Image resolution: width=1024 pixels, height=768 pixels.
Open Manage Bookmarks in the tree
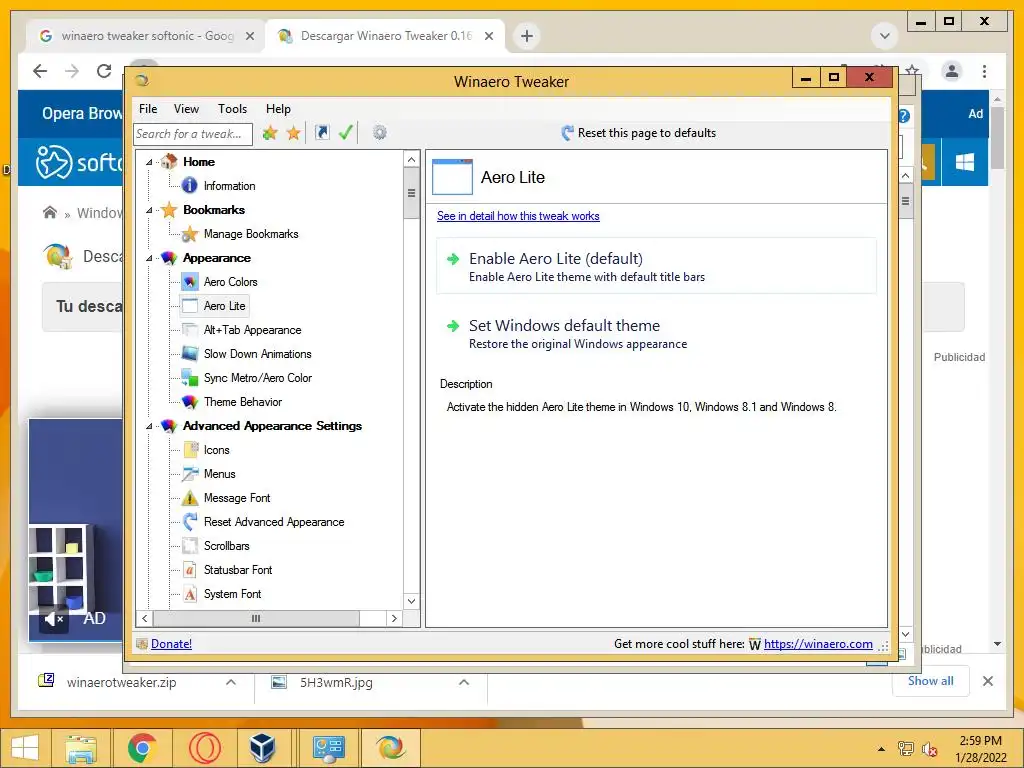click(251, 234)
